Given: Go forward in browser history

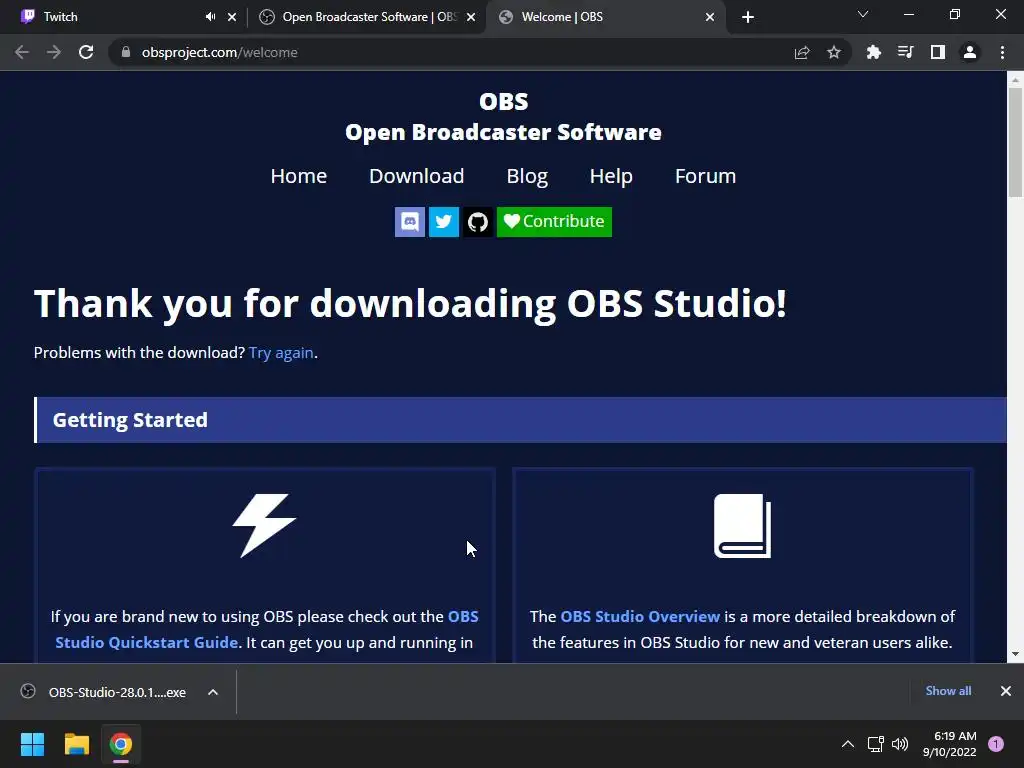Looking at the screenshot, I should coord(54,52).
